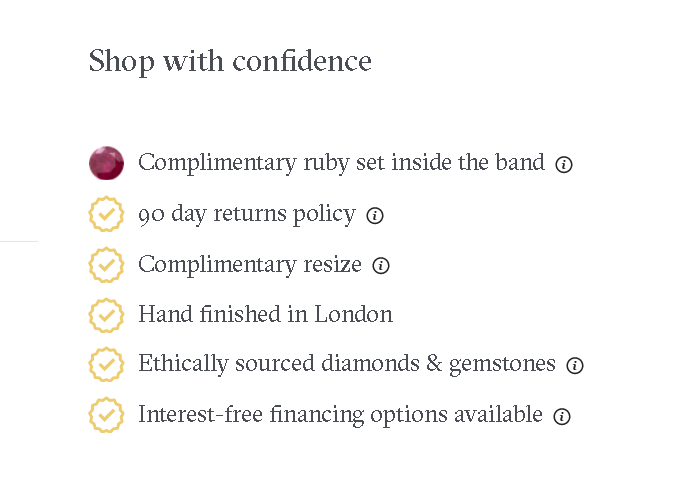Select the Shop with confidence heading

(x=230, y=61)
